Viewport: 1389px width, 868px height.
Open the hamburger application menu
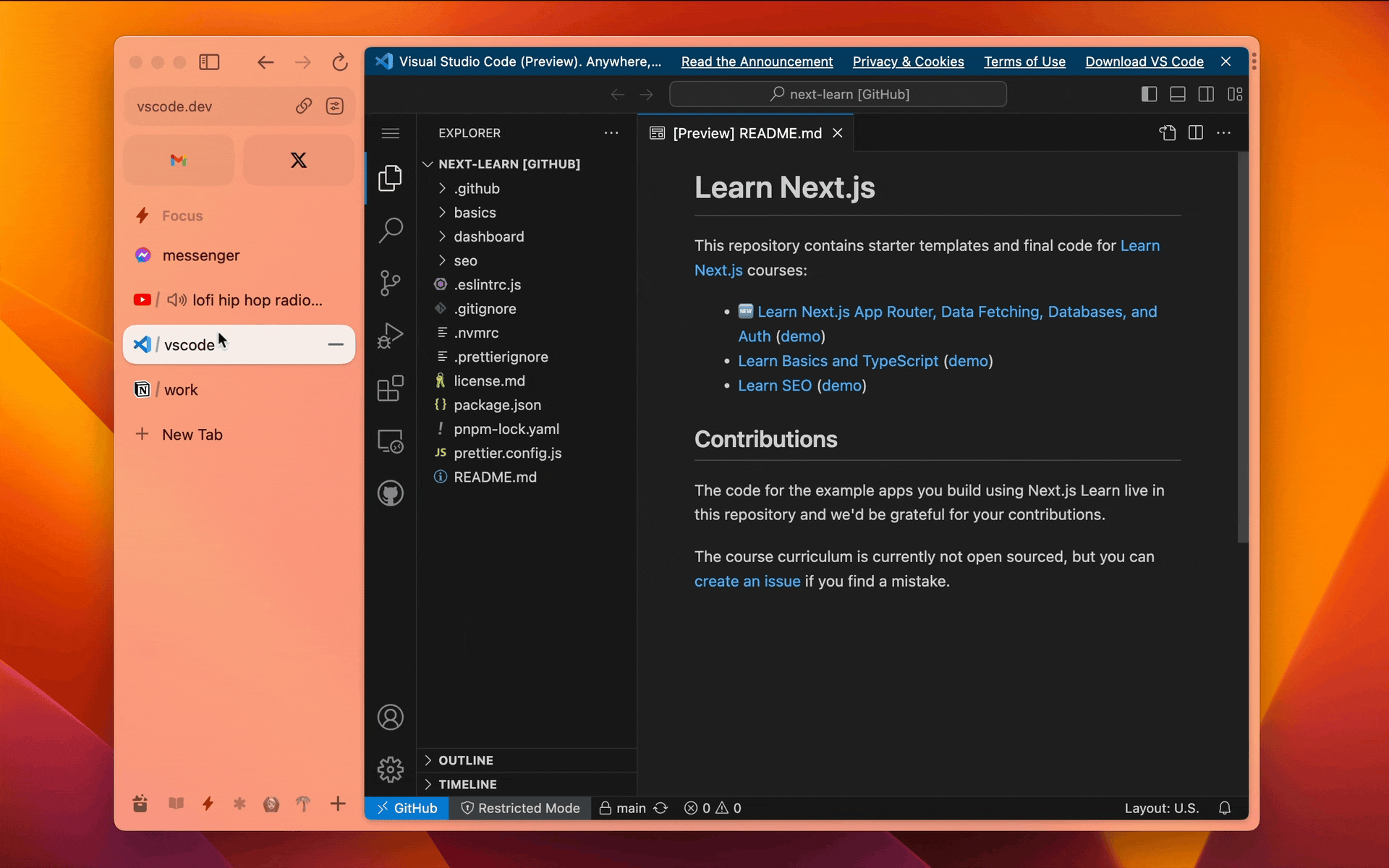coord(390,133)
